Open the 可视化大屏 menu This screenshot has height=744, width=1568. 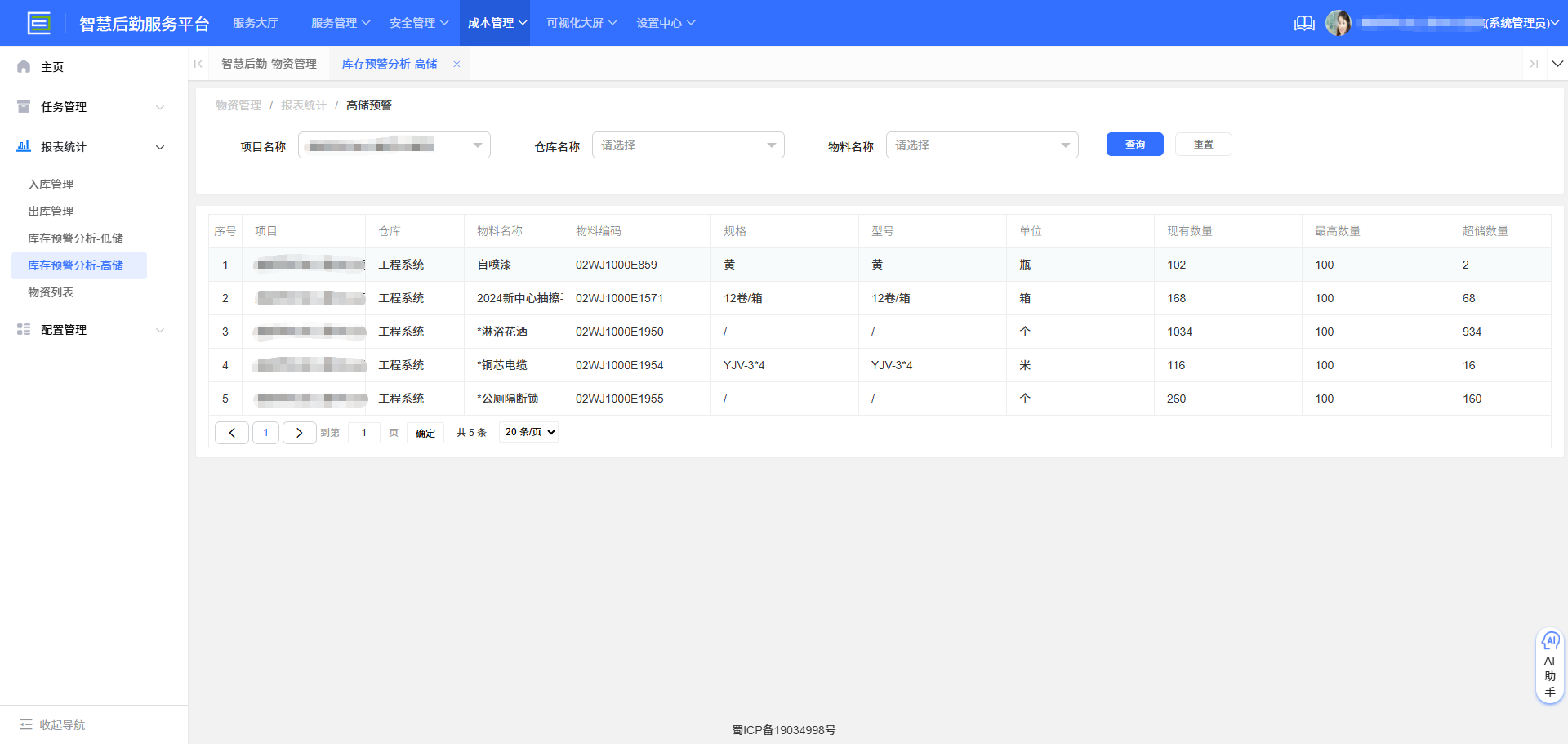point(580,23)
